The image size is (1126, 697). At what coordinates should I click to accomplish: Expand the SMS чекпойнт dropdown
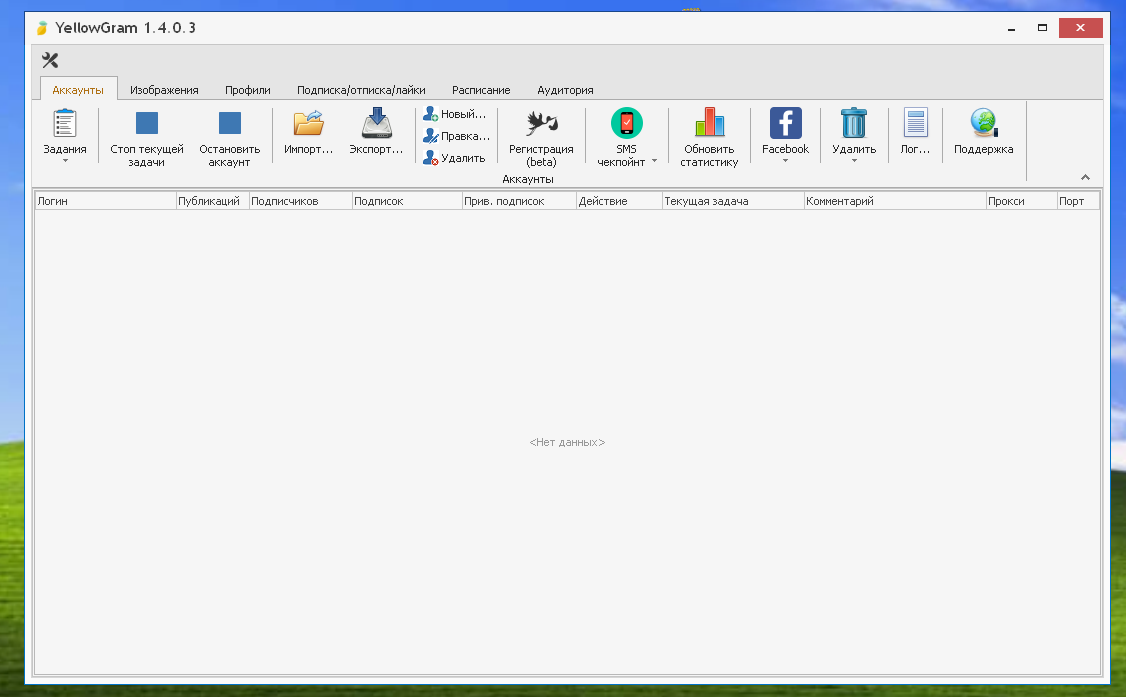pos(654,161)
